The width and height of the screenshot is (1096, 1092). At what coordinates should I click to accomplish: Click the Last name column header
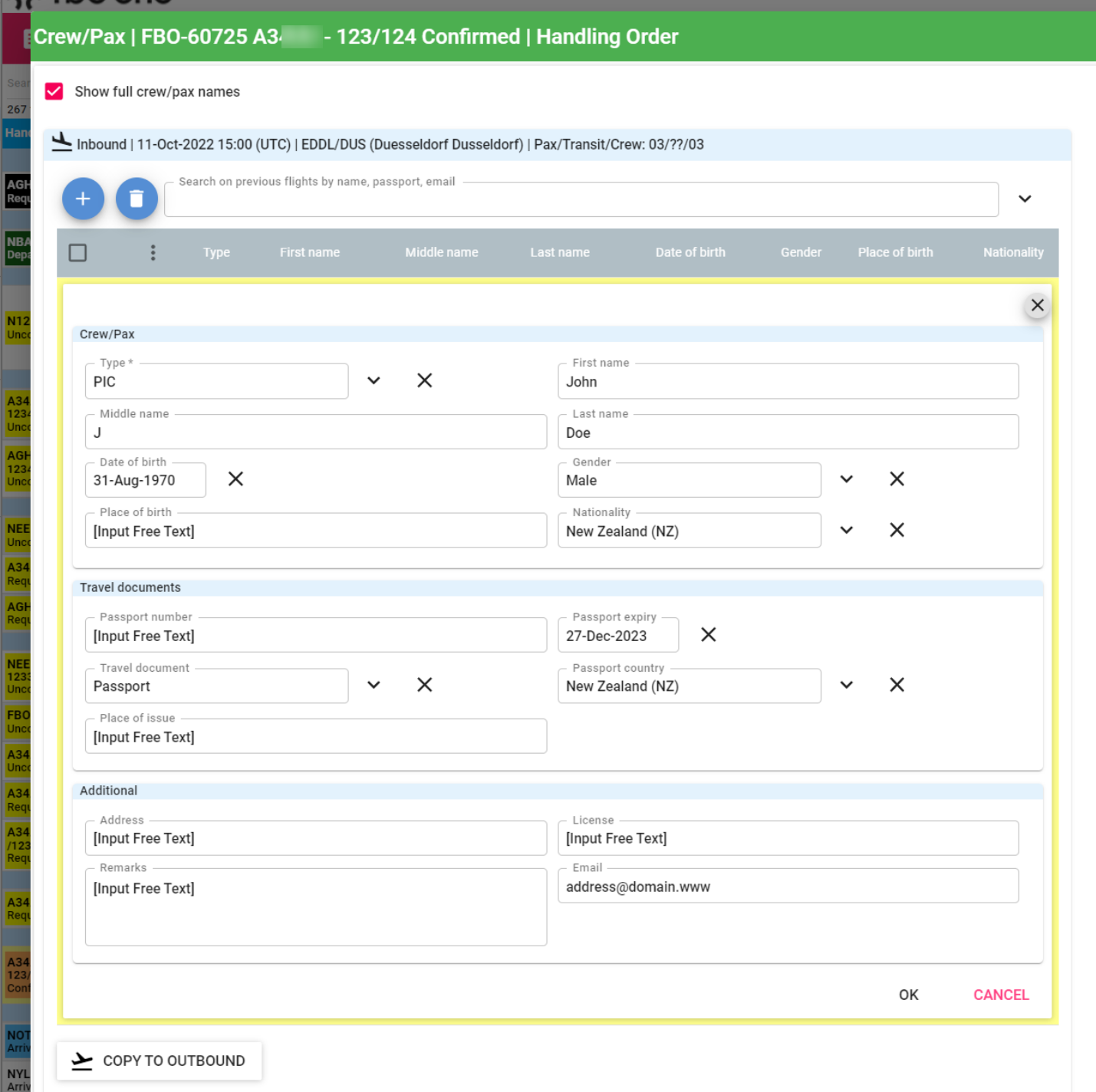click(560, 252)
